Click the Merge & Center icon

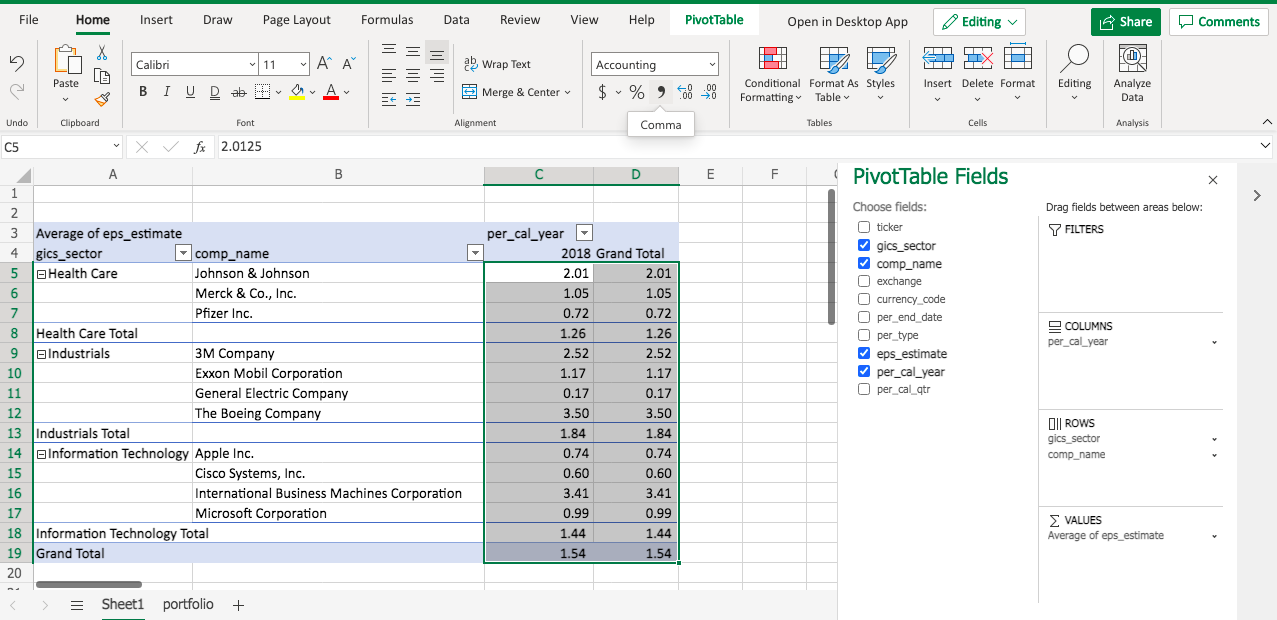click(x=470, y=92)
